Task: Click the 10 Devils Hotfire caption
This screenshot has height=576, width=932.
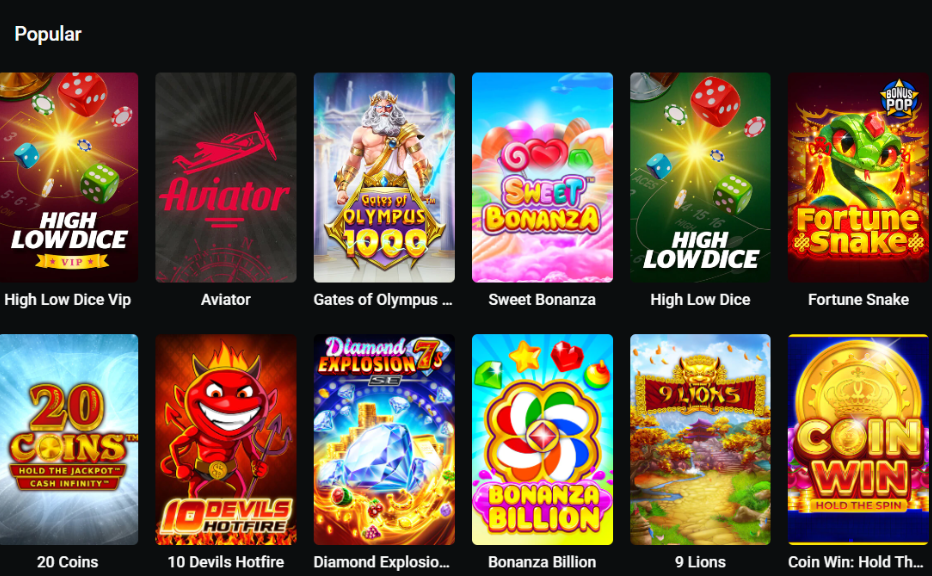Action: pyautogui.click(x=226, y=562)
